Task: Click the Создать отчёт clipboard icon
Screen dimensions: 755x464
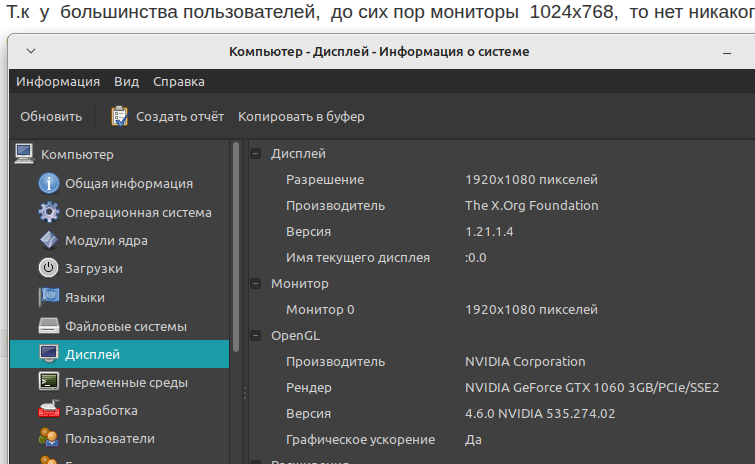Action: [x=120, y=116]
